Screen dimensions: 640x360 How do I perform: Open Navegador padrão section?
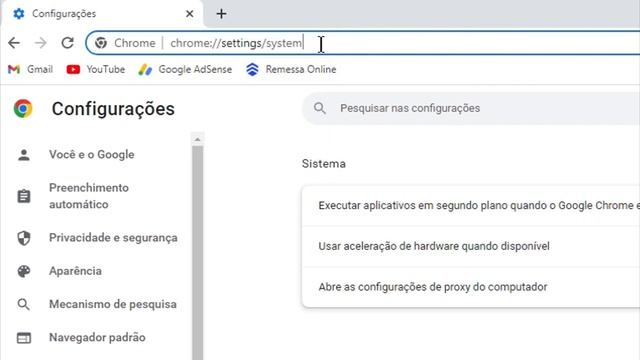pyautogui.click(x=96, y=338)
